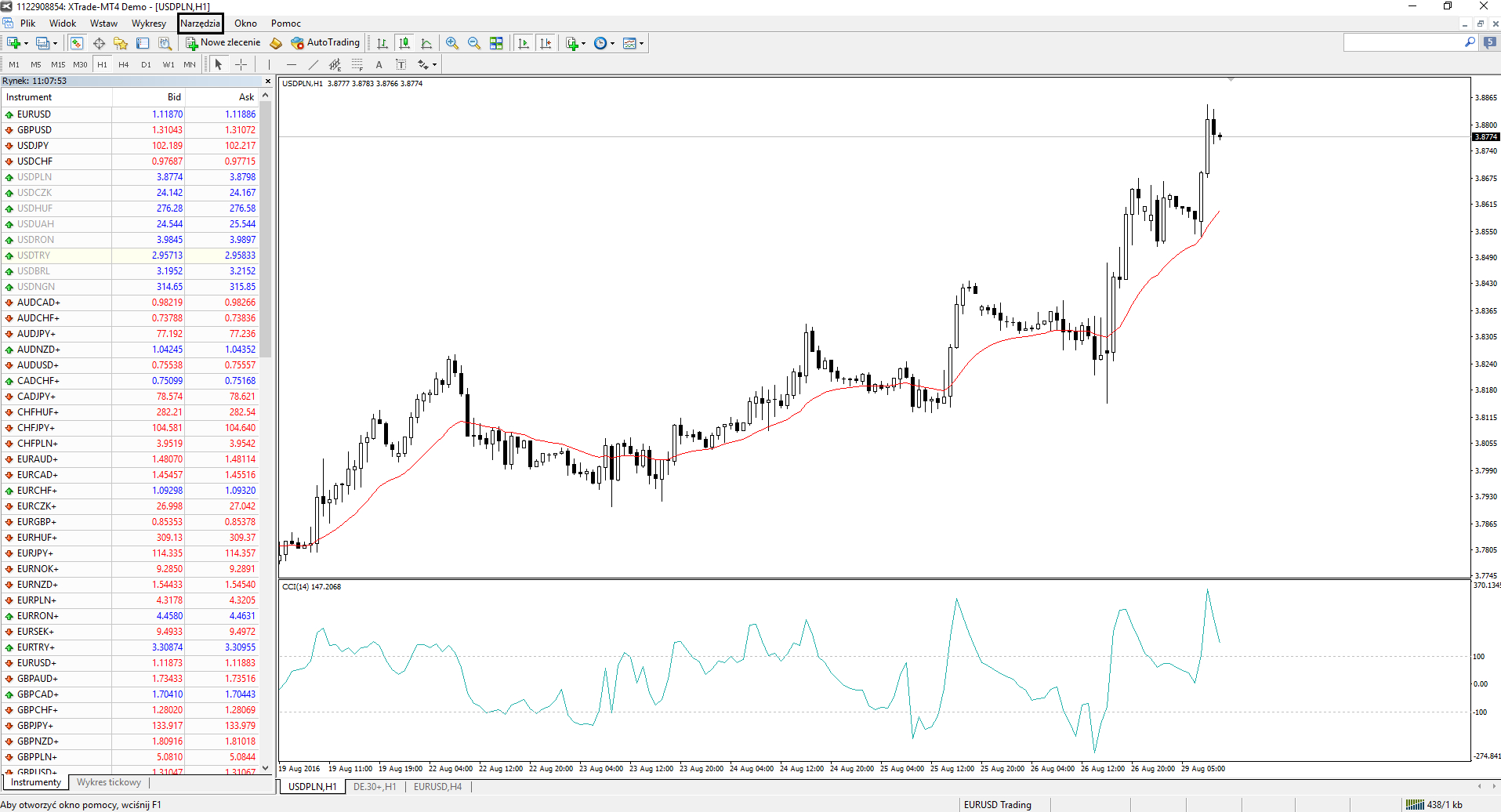The image size is (1501, 812).
Task: Switch chart to line chart type
Action: click(426, 43)
